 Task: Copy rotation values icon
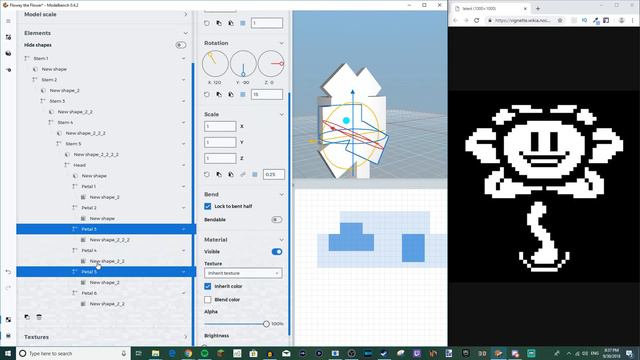click(219, 94)
